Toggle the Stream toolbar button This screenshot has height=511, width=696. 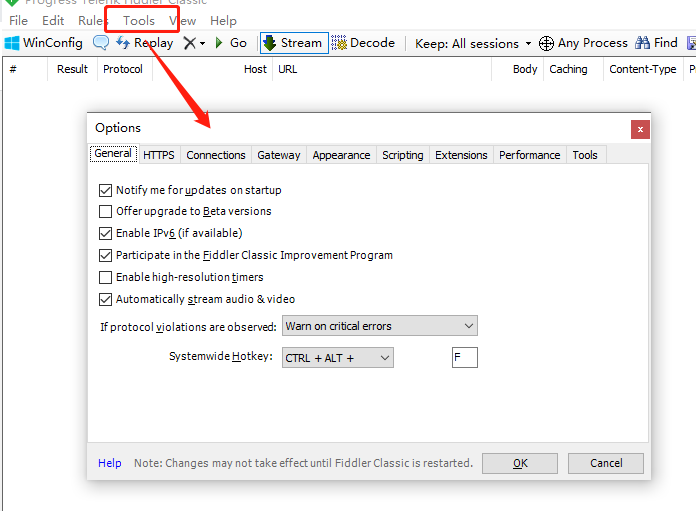pos(294,43)
